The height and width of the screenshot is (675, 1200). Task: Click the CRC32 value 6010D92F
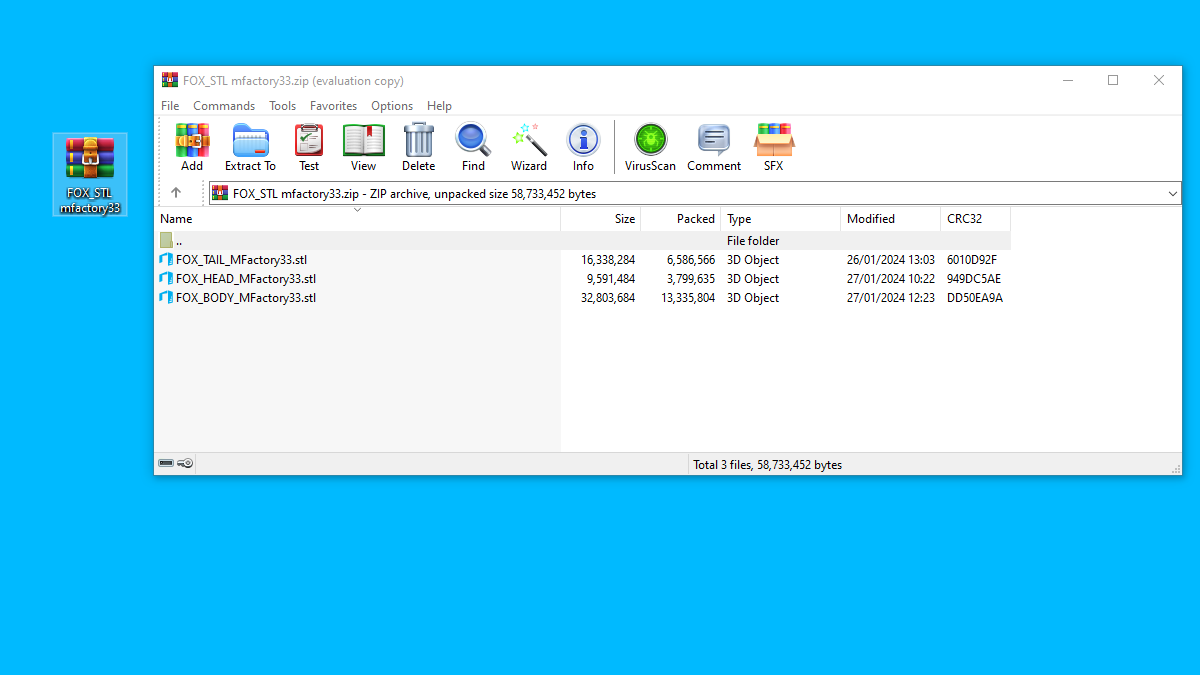[x=972, y=260]
